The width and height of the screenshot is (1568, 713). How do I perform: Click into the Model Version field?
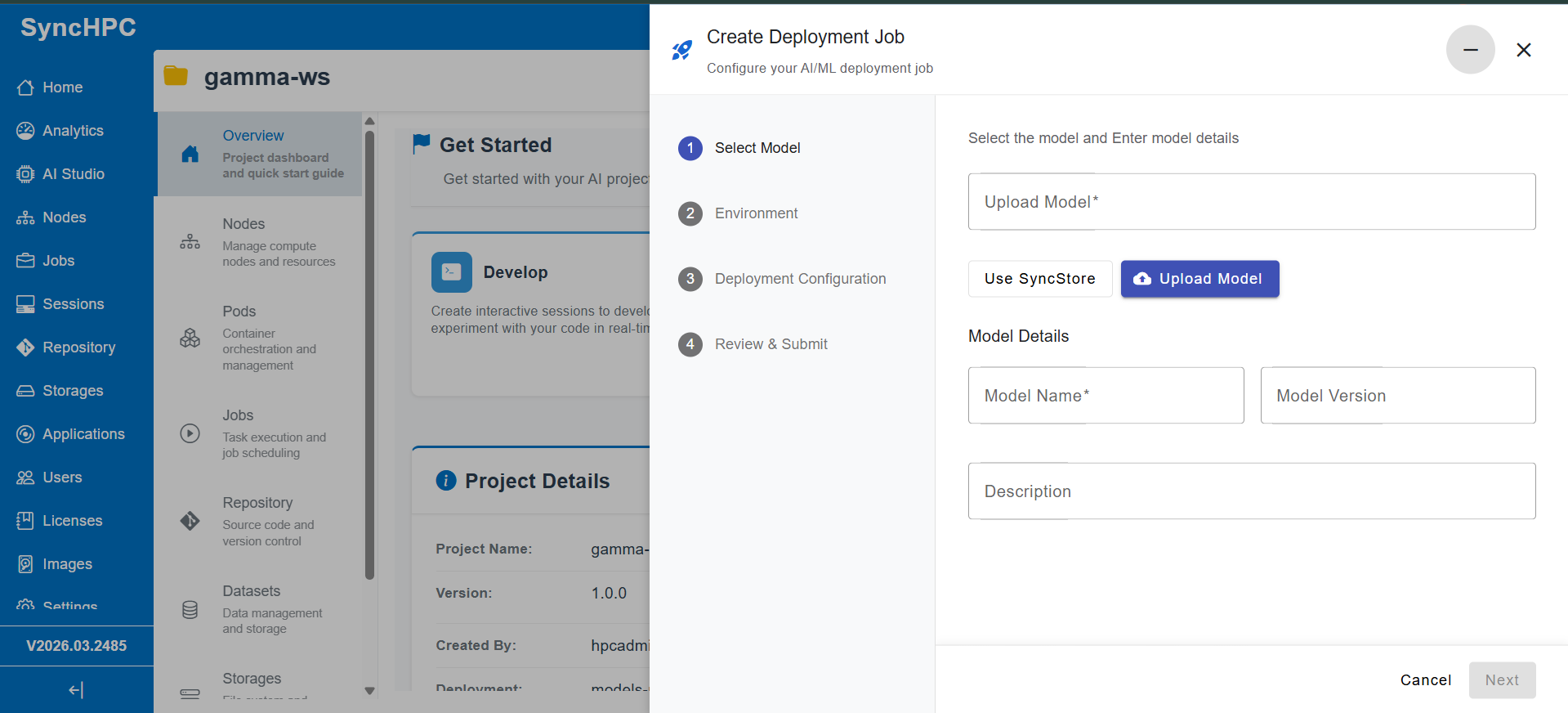coord(1397,396)
